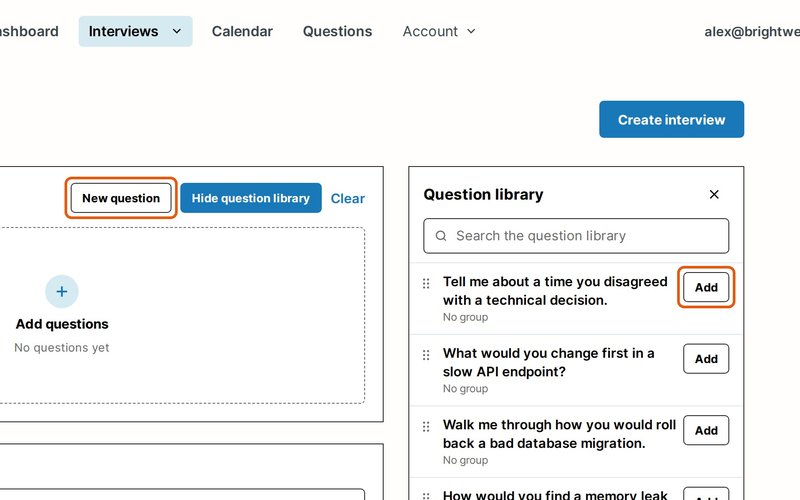Click drag handle beside 'slow API endpoint' question
This screenshot has width=800, height=500.
(426, 355)
